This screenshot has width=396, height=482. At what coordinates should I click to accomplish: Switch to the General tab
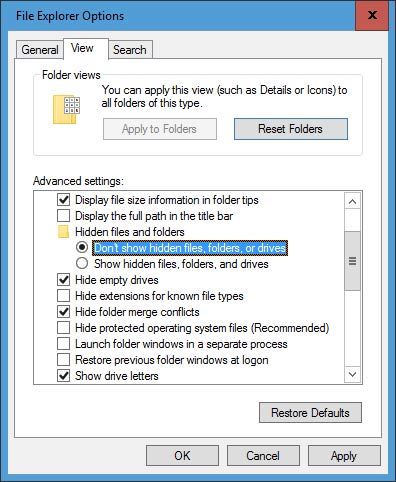point(40,50)
